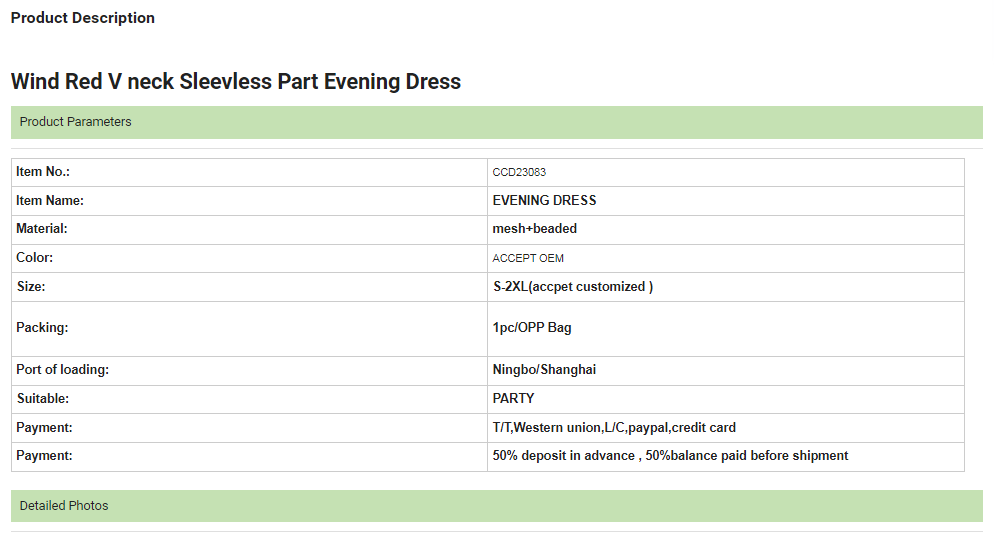Screen dimensions: 994x540
Task: Click item number CCD23083 cell
Action: point(726,172)
